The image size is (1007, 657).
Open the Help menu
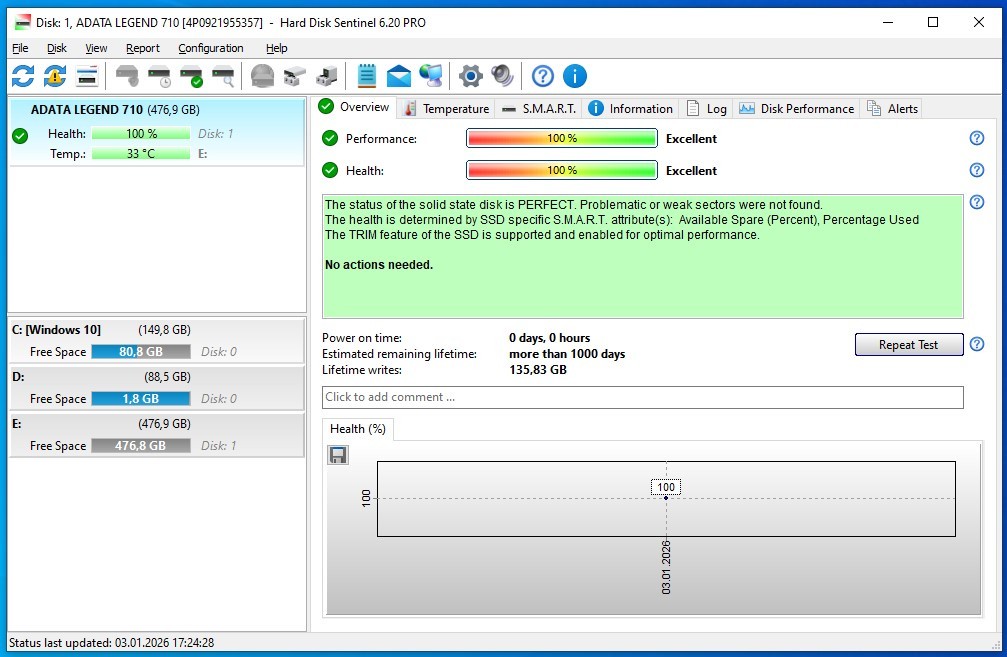click(x=276, y=48)
